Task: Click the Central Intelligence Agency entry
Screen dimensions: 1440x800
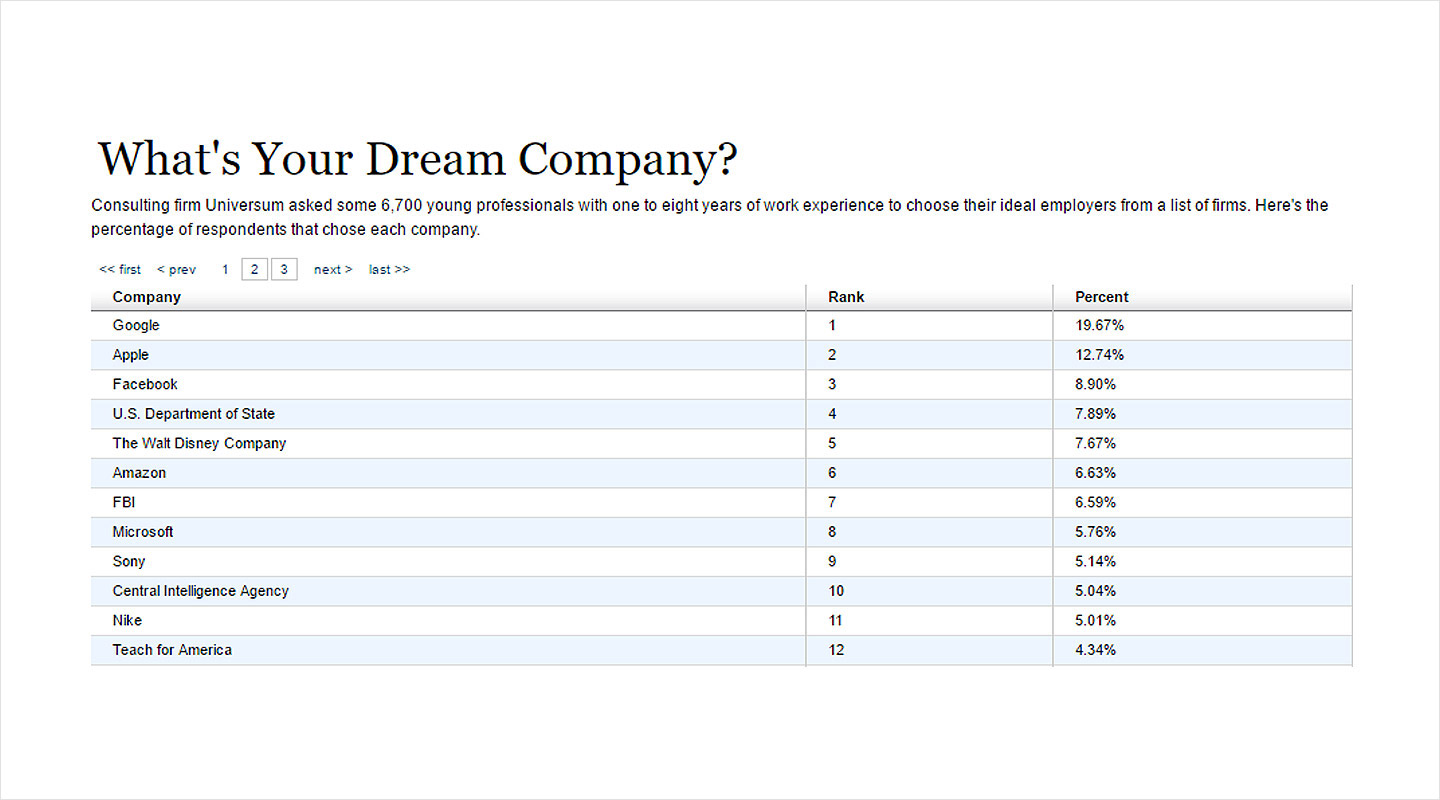Action: pos(200,591)
